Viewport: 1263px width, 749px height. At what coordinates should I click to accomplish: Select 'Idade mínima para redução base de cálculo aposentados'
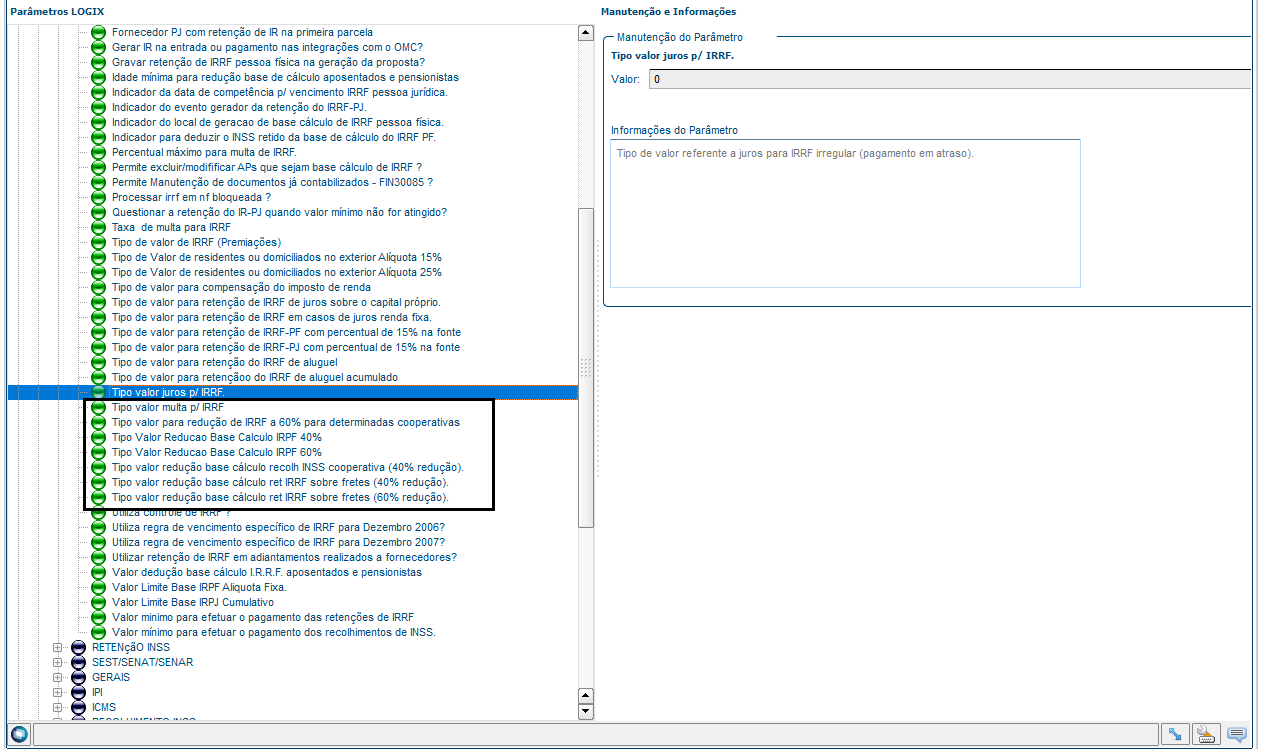(x=285, y=77)
